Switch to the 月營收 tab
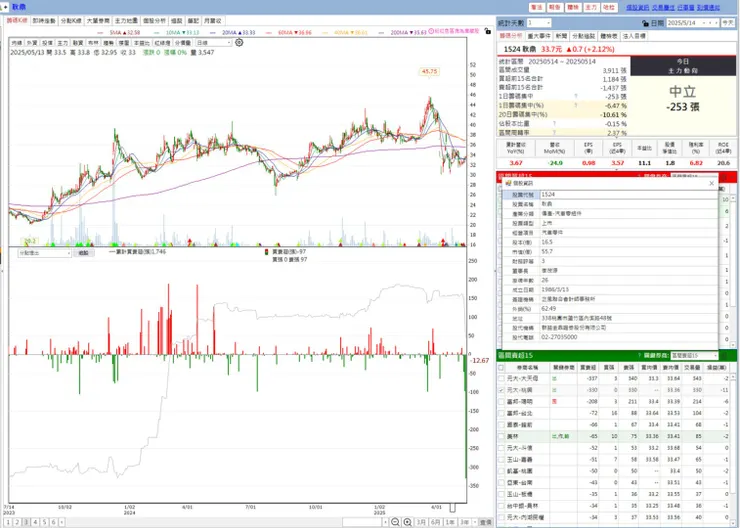Viewport: 740px width, 528px height. click(212, 21)
